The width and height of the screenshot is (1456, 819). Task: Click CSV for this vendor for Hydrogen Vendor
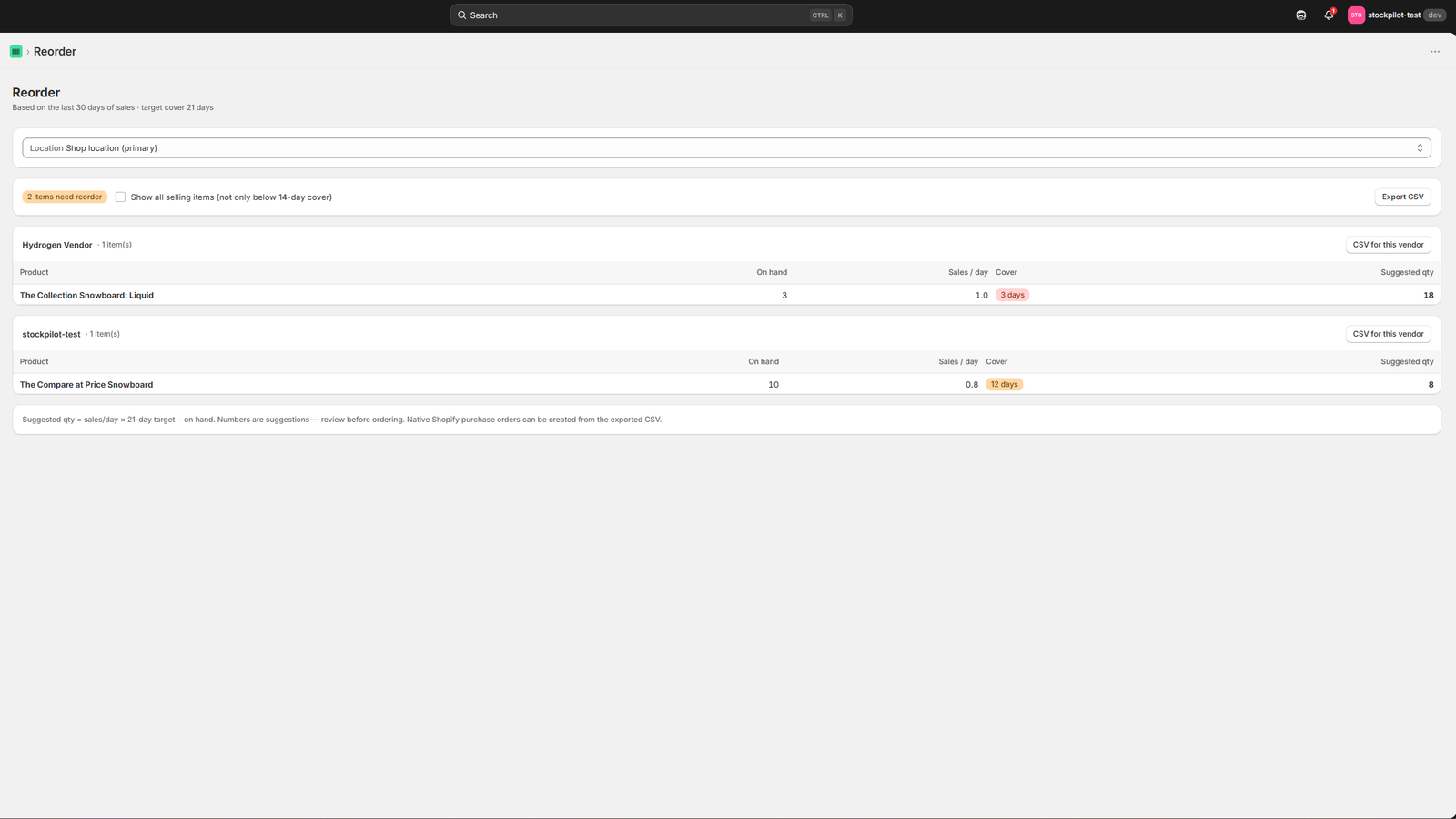(1388, 245)
